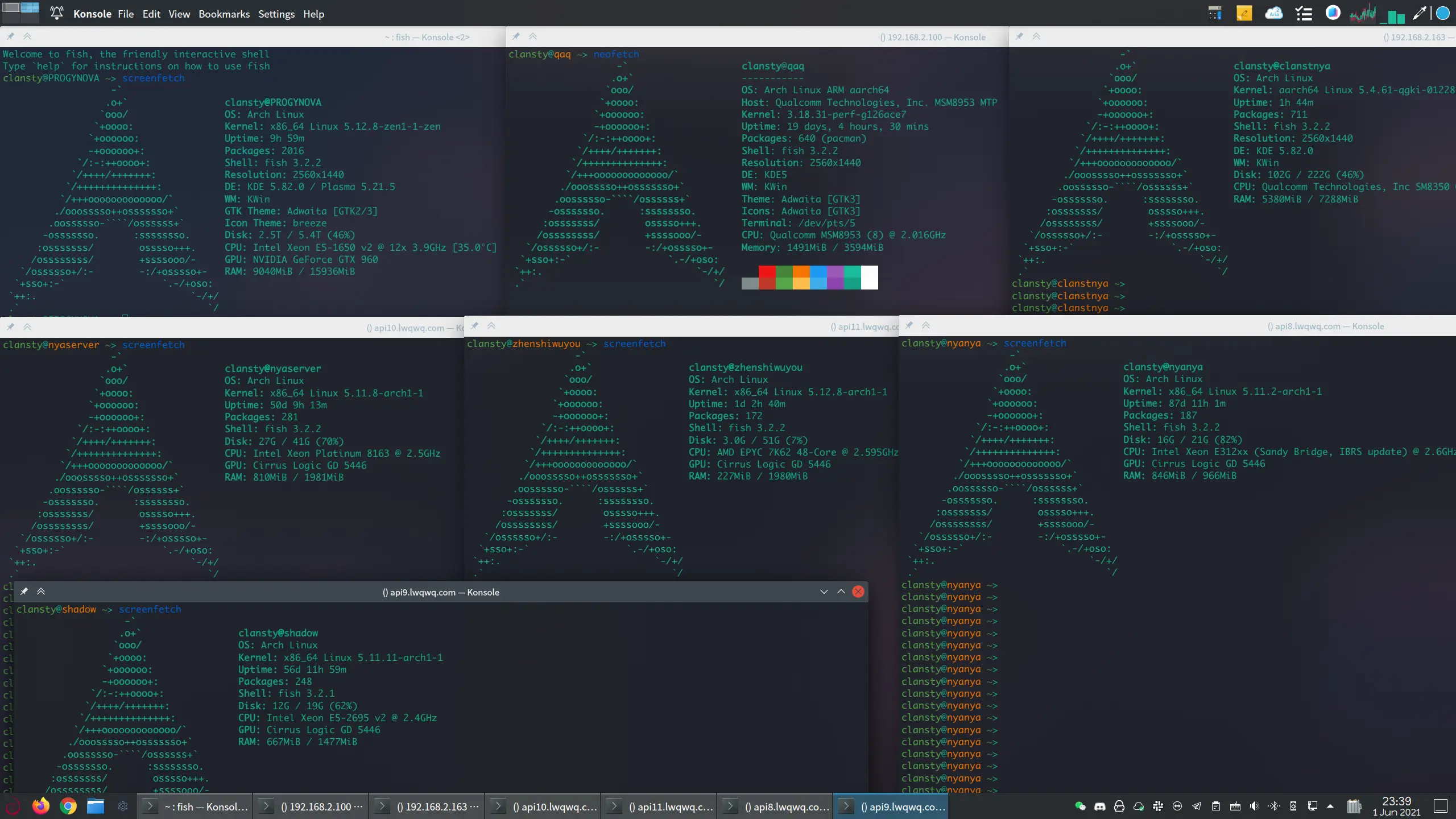Open the volume control tray icon
1456x819 pixels.
coord(1255,806)
